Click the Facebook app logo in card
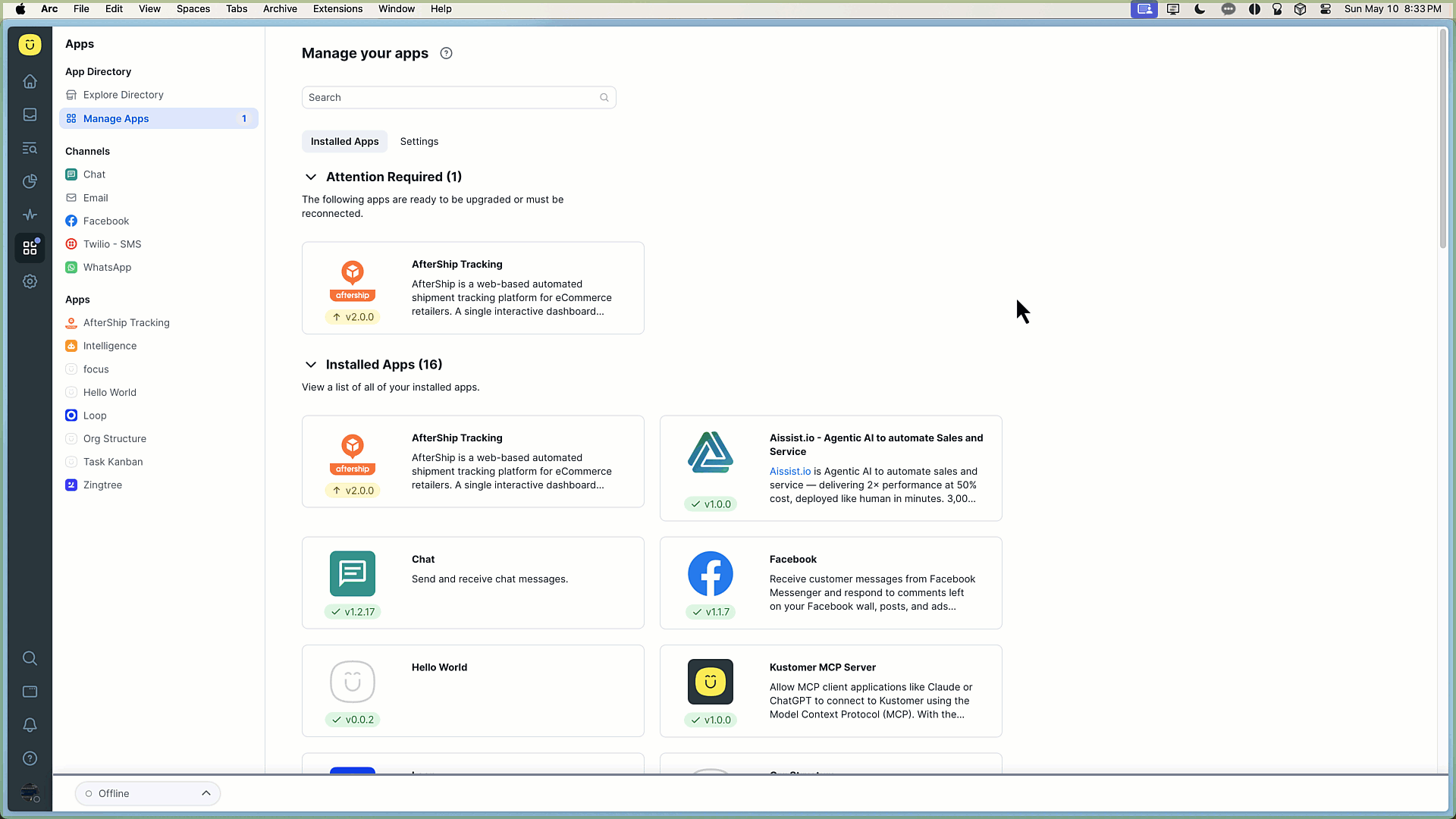 coord(711,573)
